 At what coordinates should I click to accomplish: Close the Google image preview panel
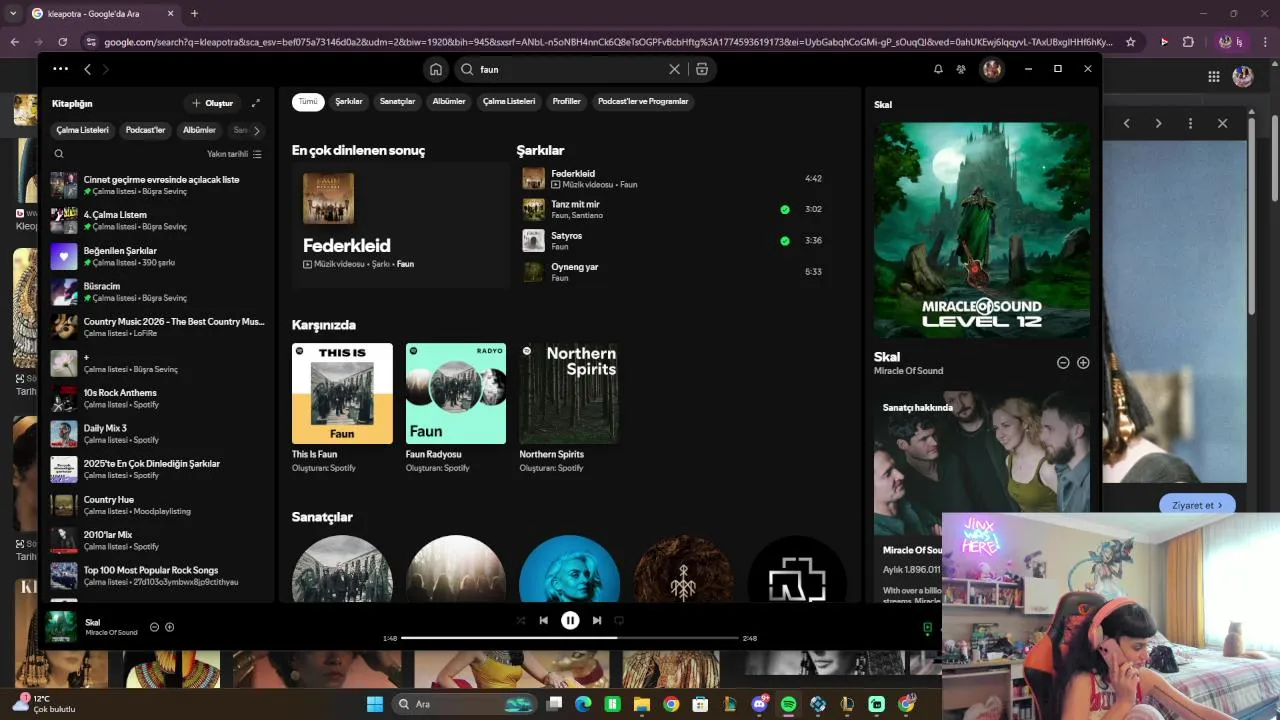tap(1222, 123)
